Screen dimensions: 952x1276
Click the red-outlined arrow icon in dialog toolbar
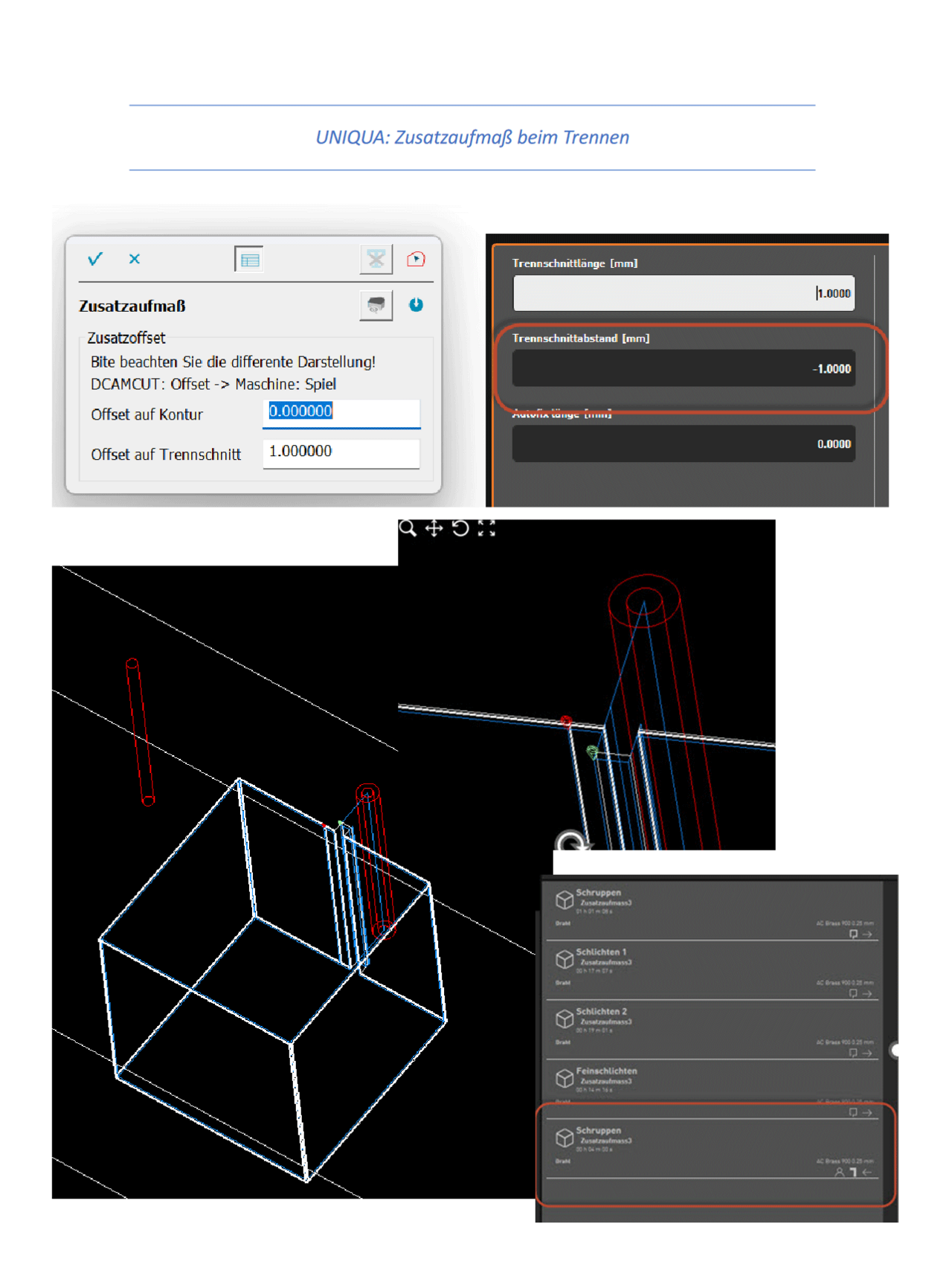[416, 259]
